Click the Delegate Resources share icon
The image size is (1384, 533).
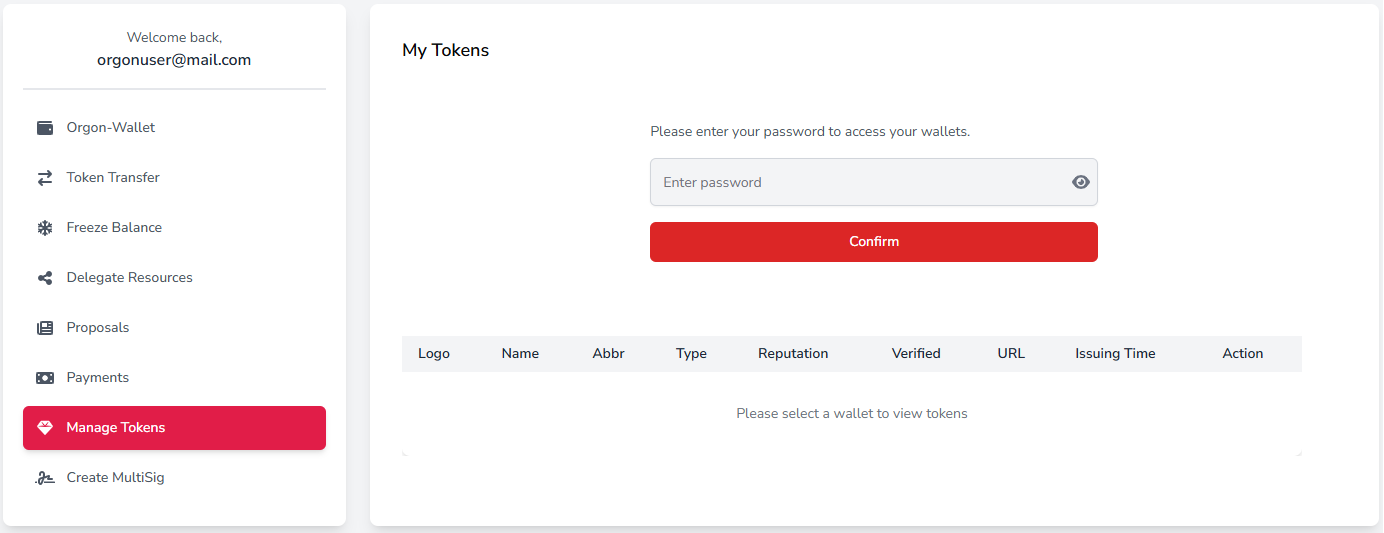click(45, 278)
